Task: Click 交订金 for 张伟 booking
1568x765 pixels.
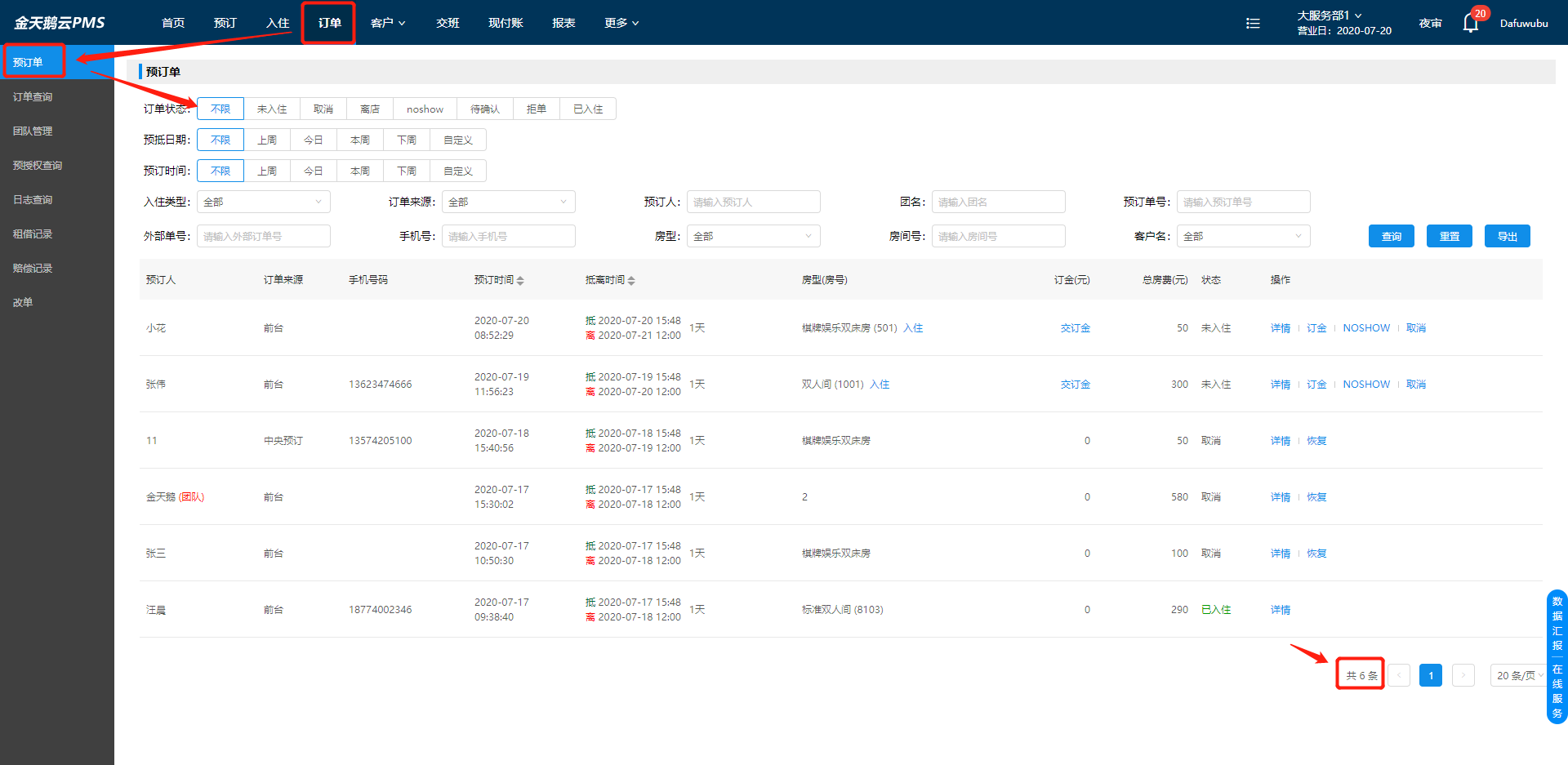Action: 1076,385
